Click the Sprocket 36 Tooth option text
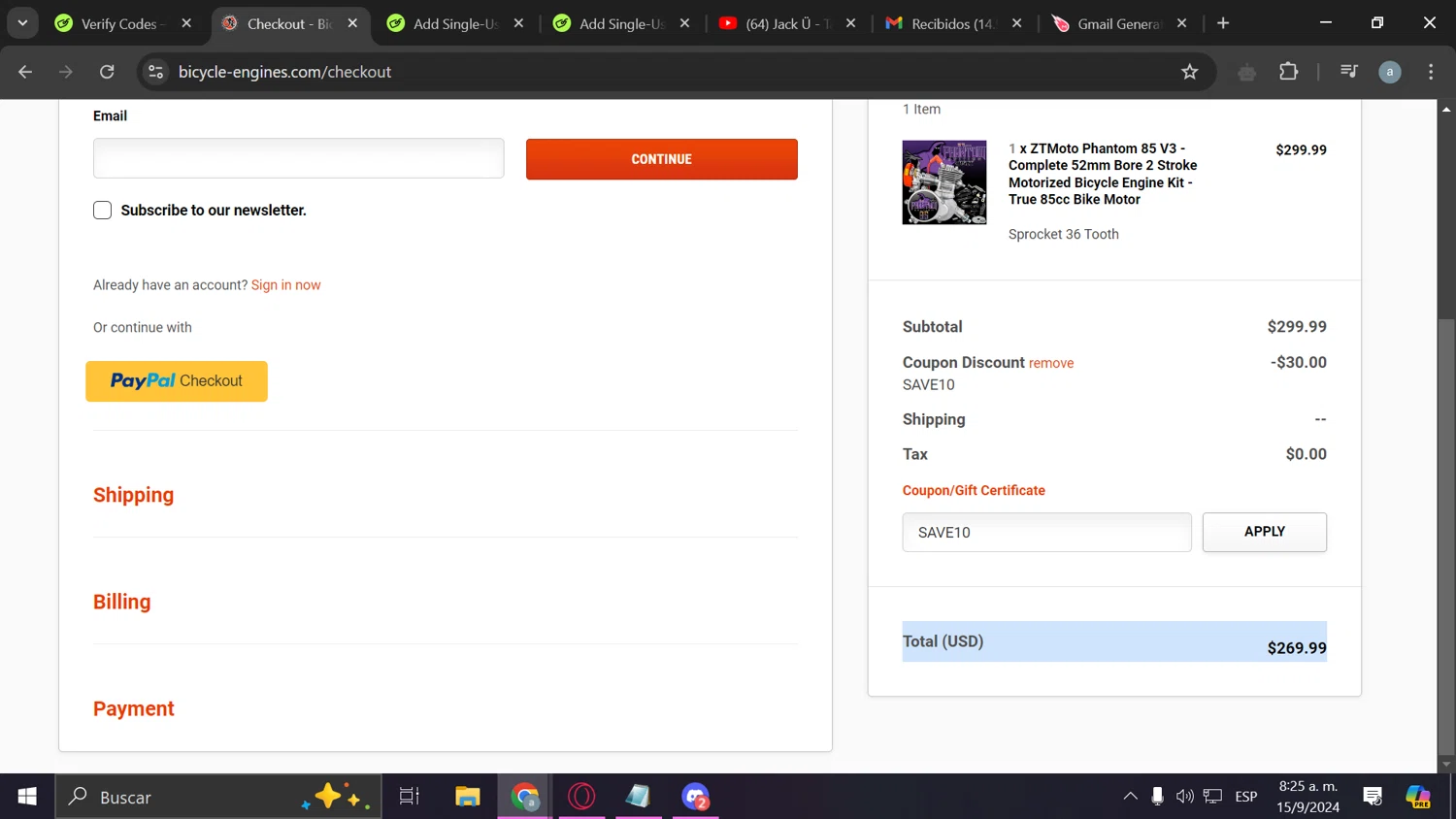Image resolution: width=1456 pixels, height=819 pixels. pyautogui.click(x=1064, y=234)
